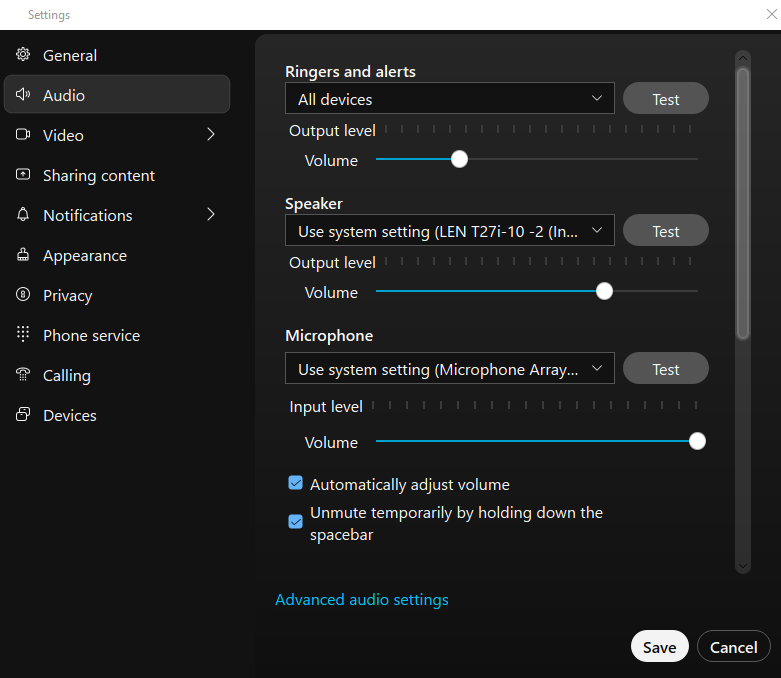This screenshot has height=678, width=781.
Task: Open the Speaker device dropdown
Action: [x=449, y=231]
